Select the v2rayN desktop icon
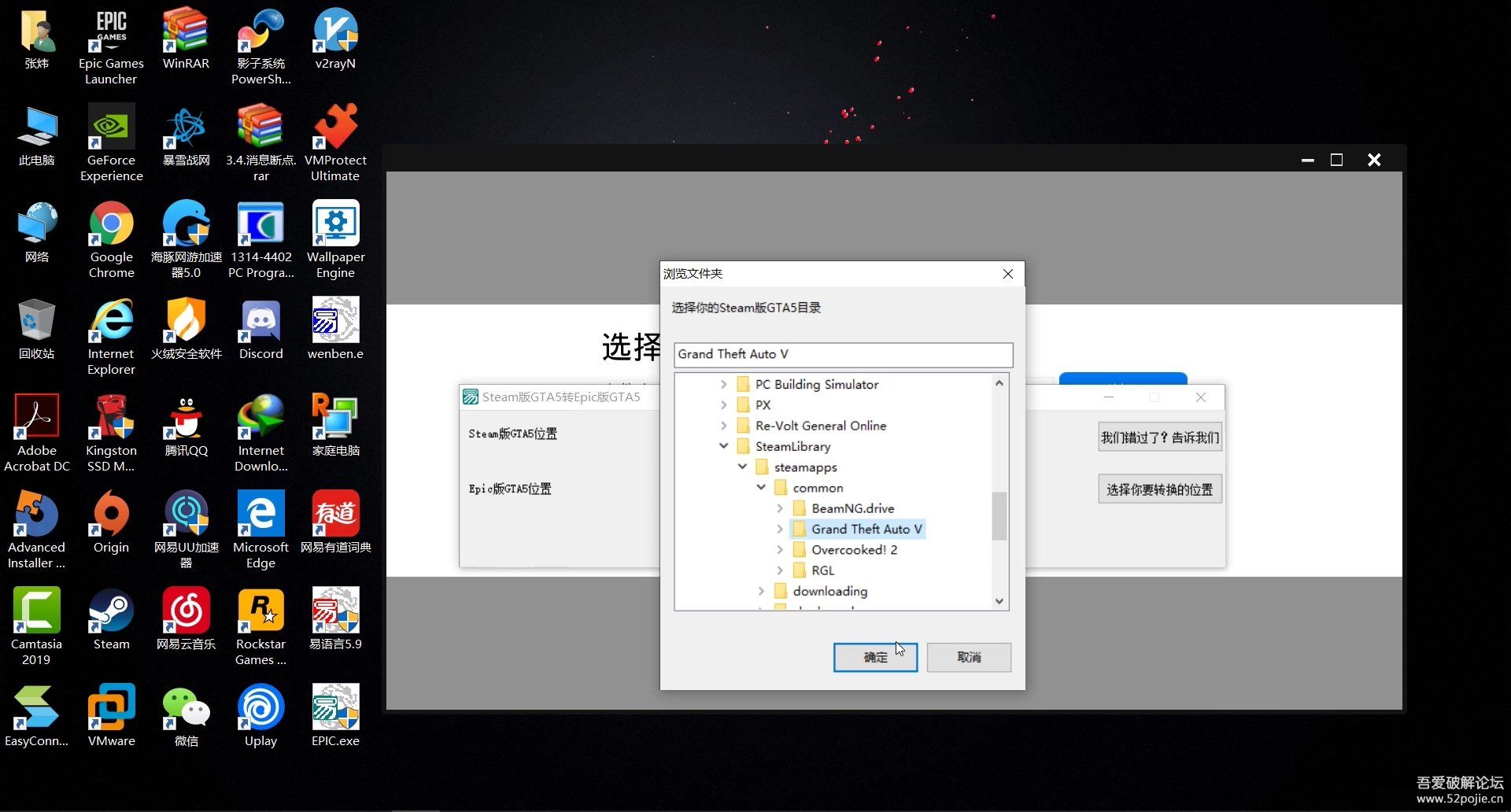This screenshot has width=1511, height=812. 335,39
